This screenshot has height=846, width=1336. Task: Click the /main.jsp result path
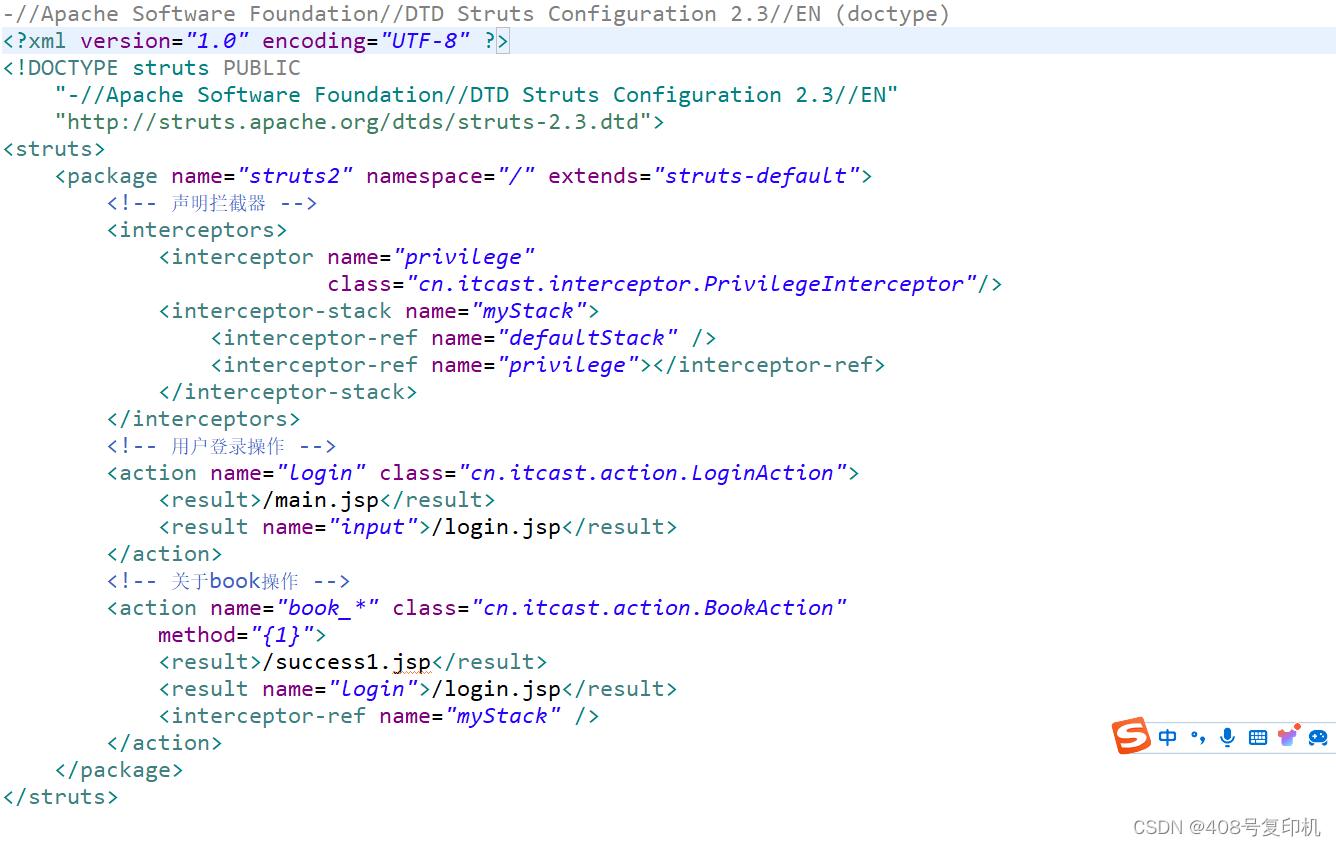pos(320,499)
